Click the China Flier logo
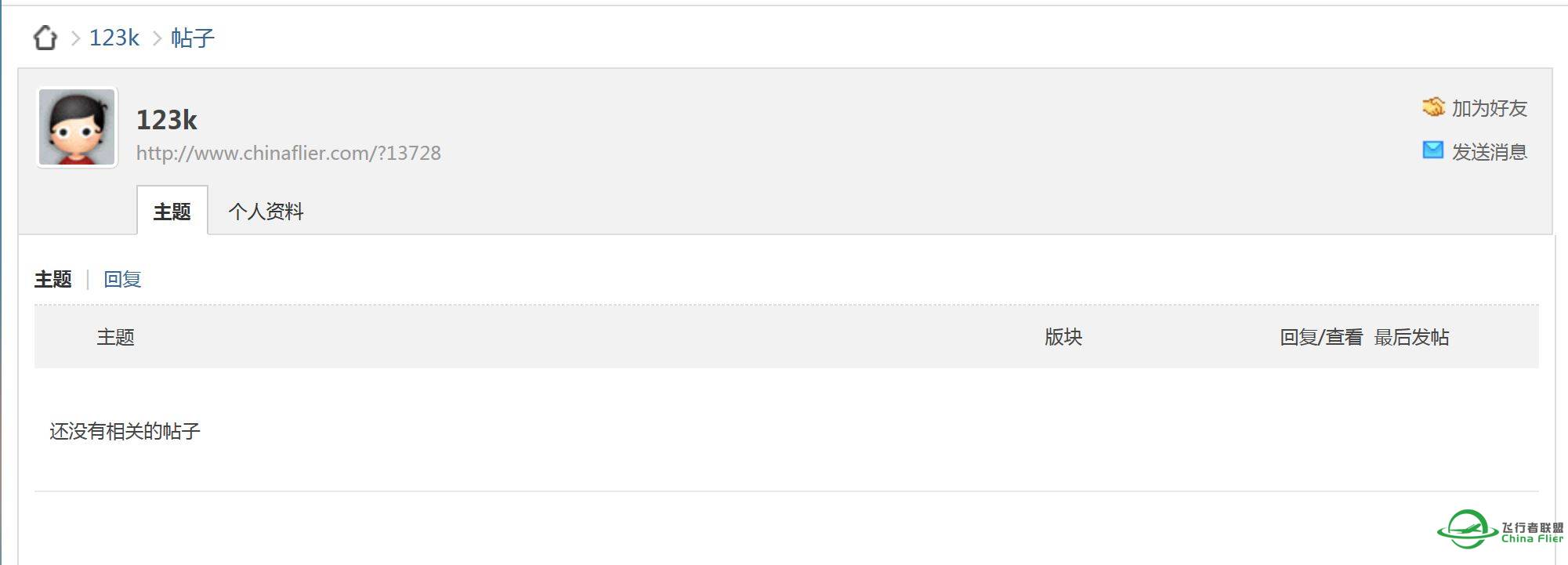The height and width of the screenshot is (565, 1568). [x=1500, y=530]
